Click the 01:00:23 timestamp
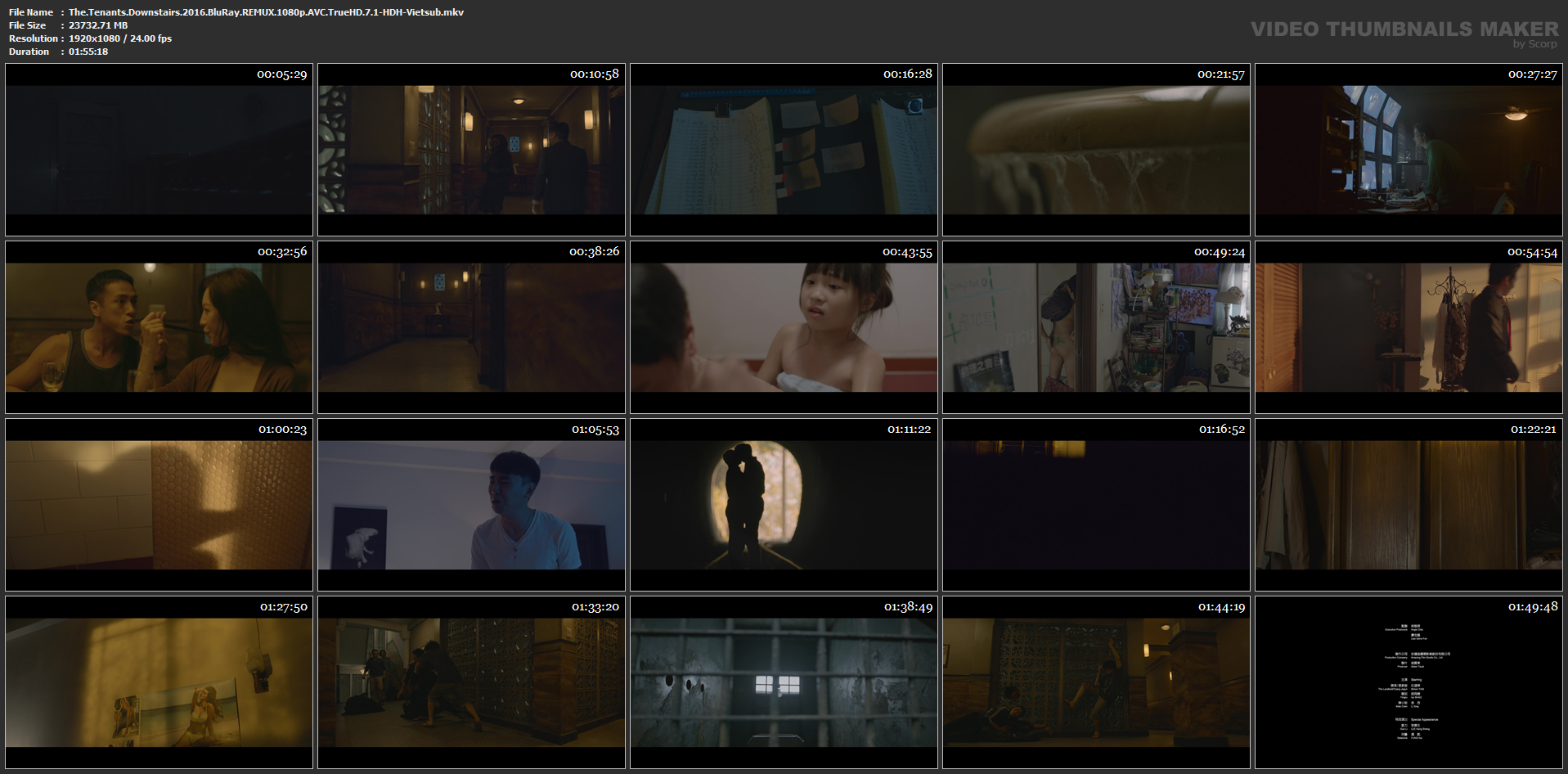 click(283, 430)
